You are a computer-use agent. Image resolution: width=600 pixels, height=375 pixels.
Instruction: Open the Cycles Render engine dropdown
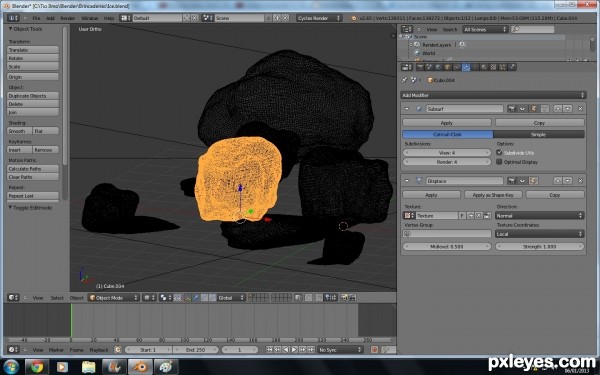click(319, 18)
